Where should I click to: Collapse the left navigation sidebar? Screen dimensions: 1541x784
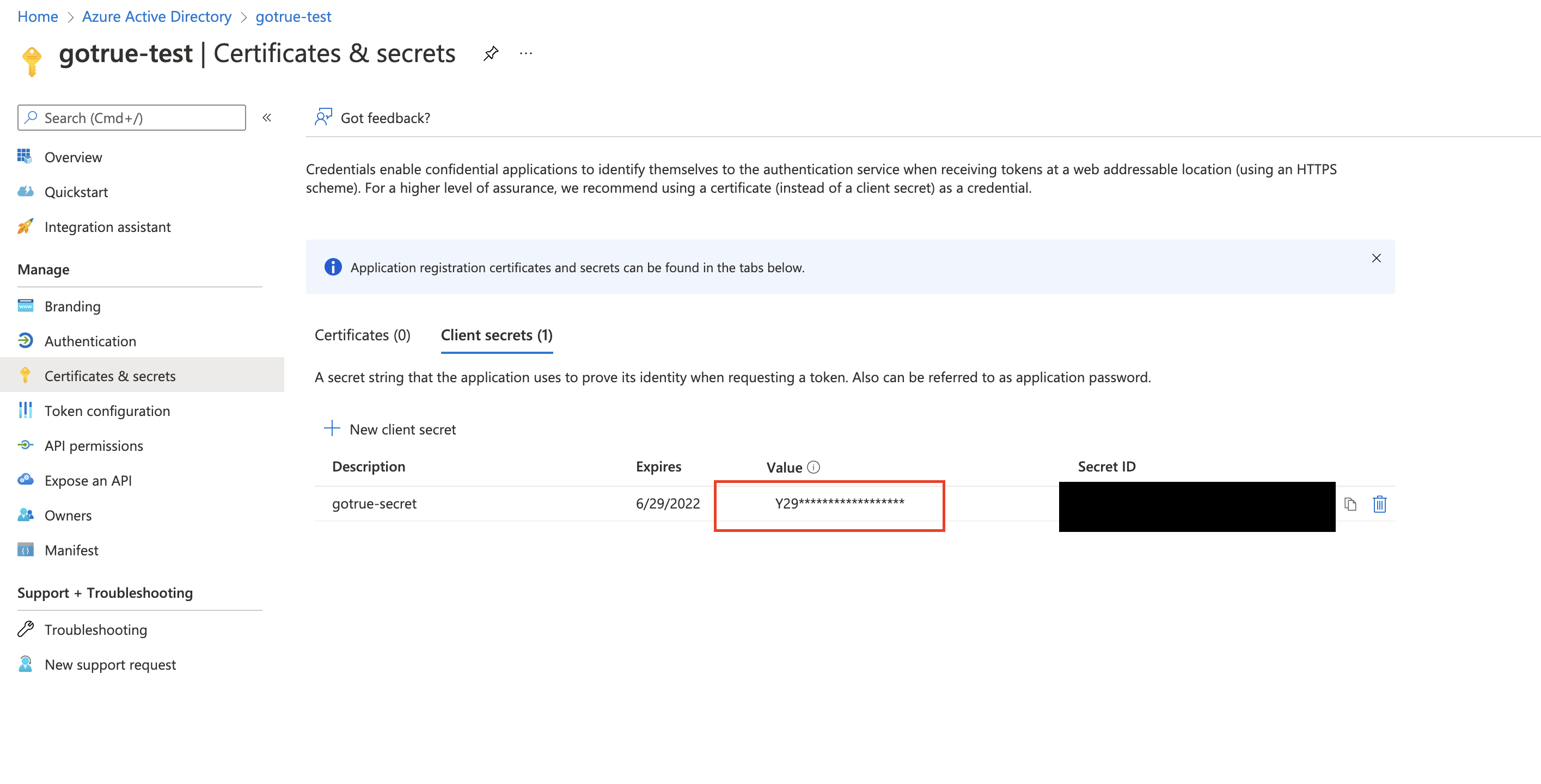267,118
